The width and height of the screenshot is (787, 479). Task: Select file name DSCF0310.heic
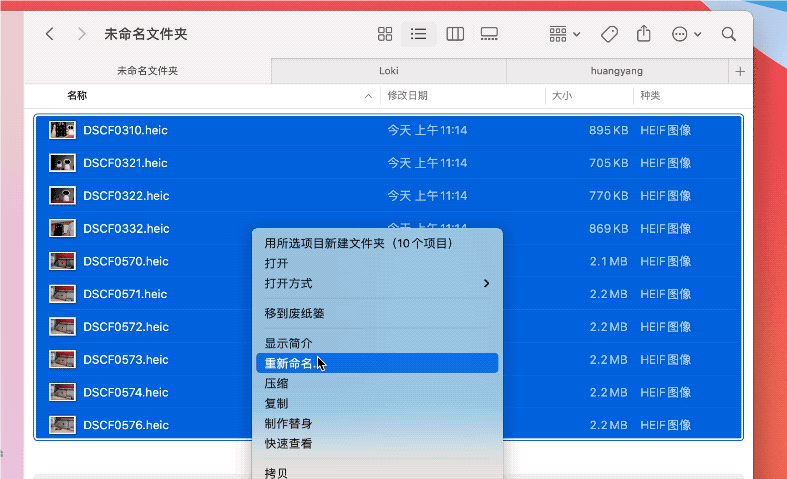coord(125,131)
